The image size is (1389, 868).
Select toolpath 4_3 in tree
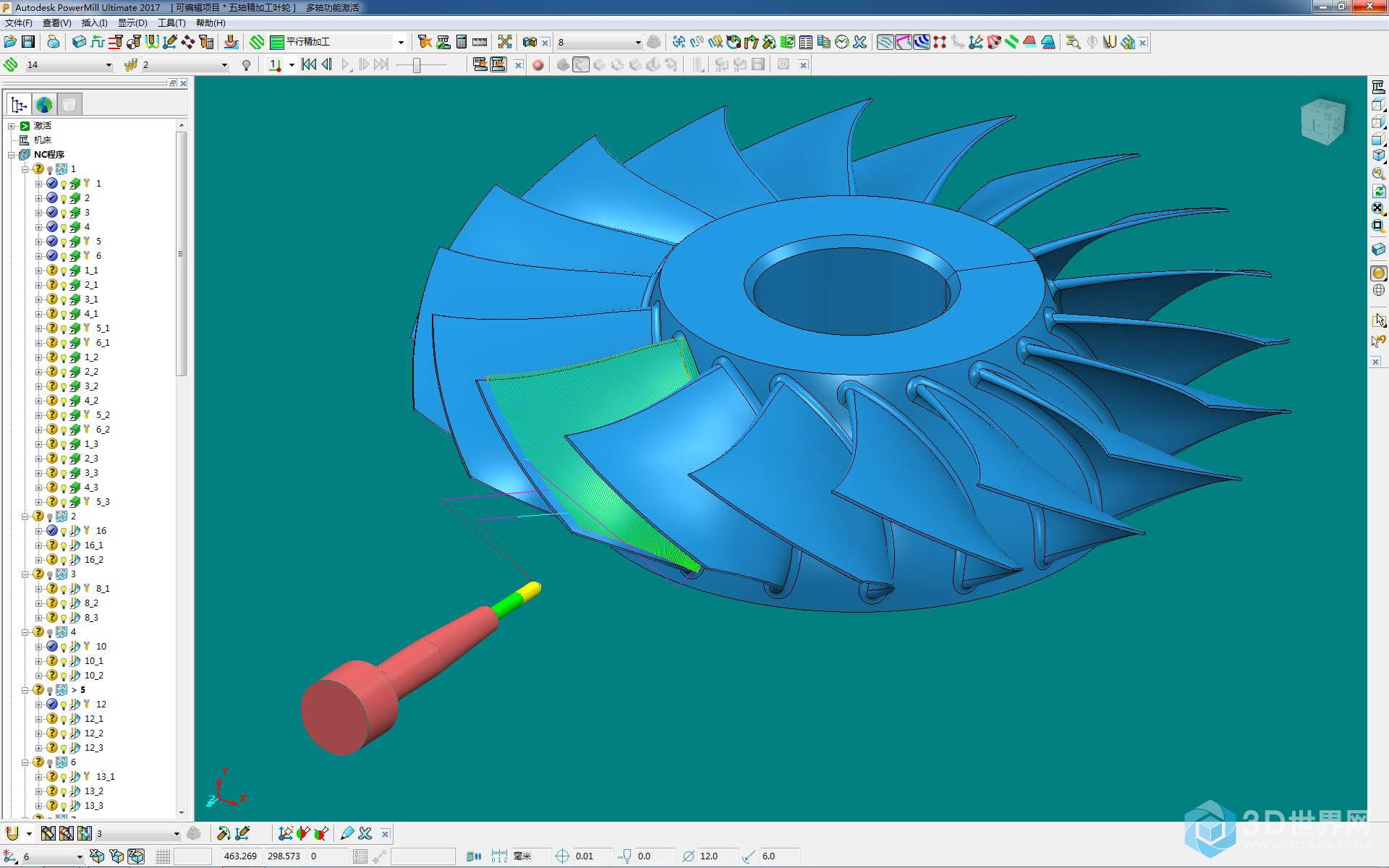(91, 488)
